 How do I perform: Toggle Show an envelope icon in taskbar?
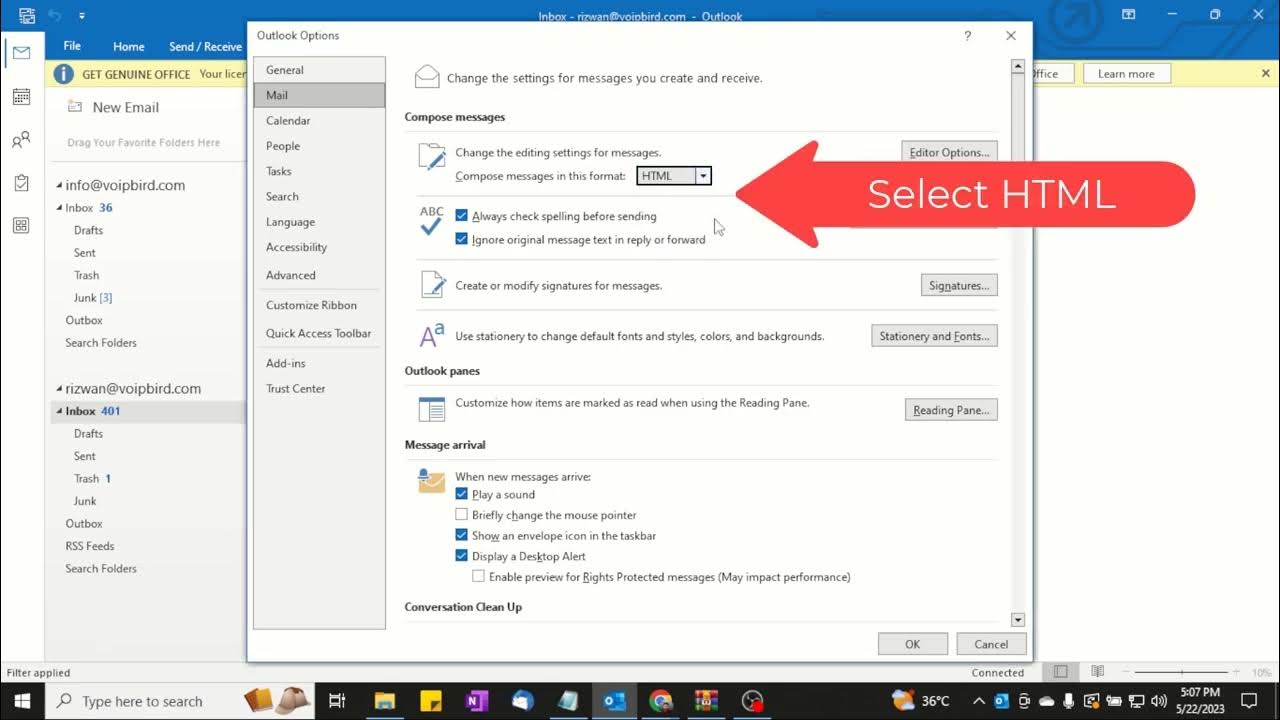pyautogui.click(x=461, y=535)
